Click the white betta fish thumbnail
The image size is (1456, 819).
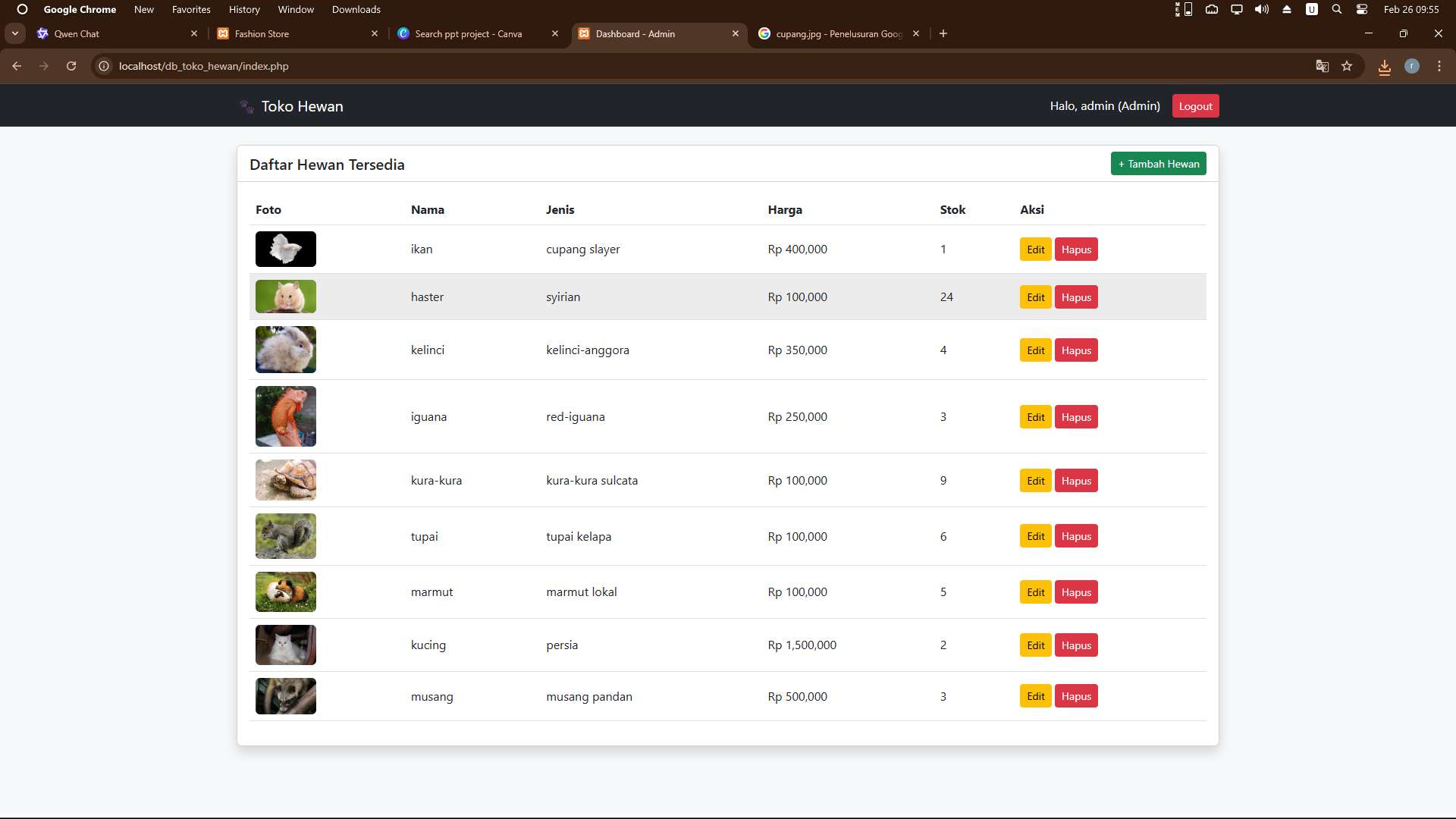pos(286,249)
